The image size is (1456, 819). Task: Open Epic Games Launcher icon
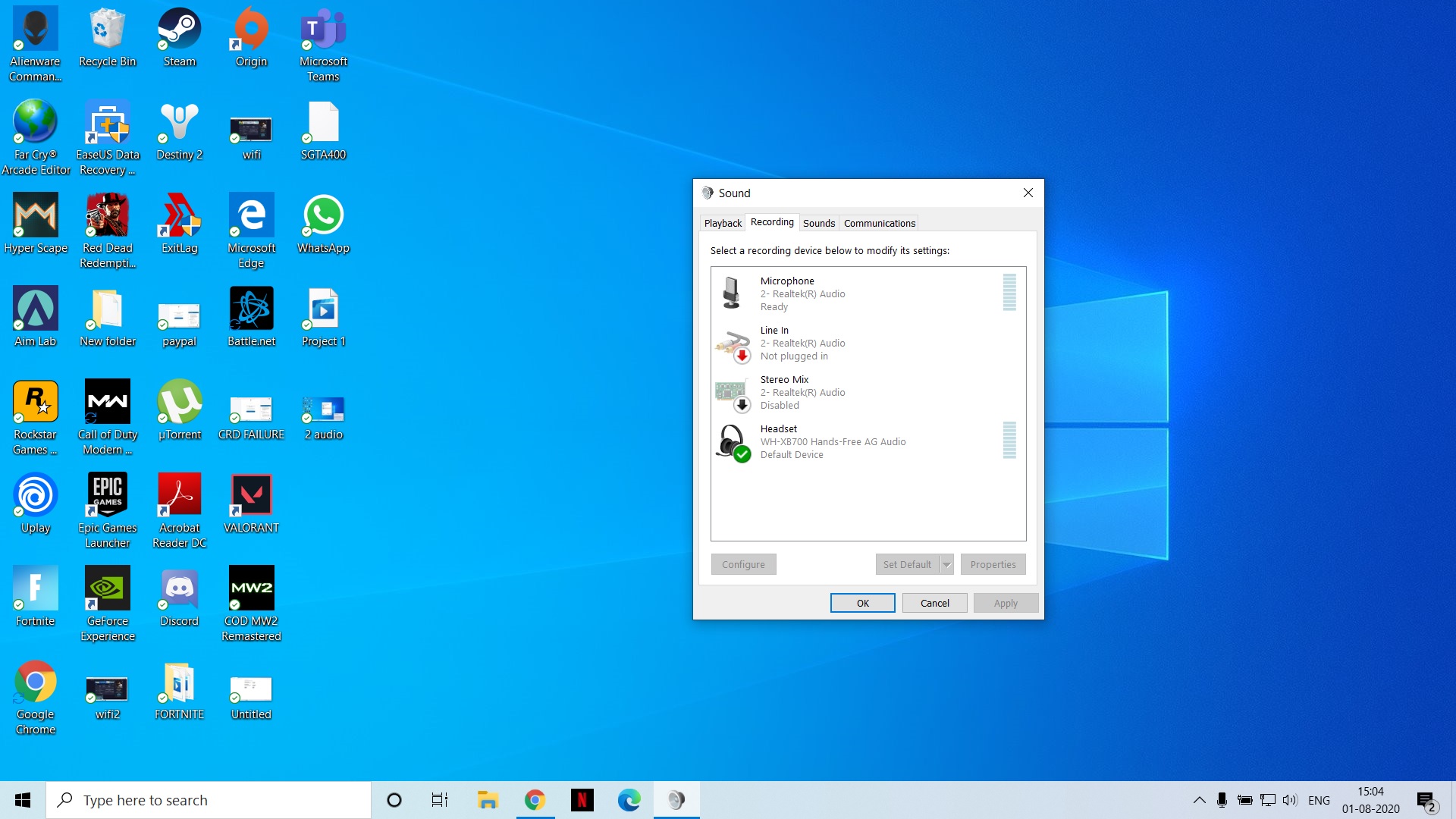tap(107, 511)
